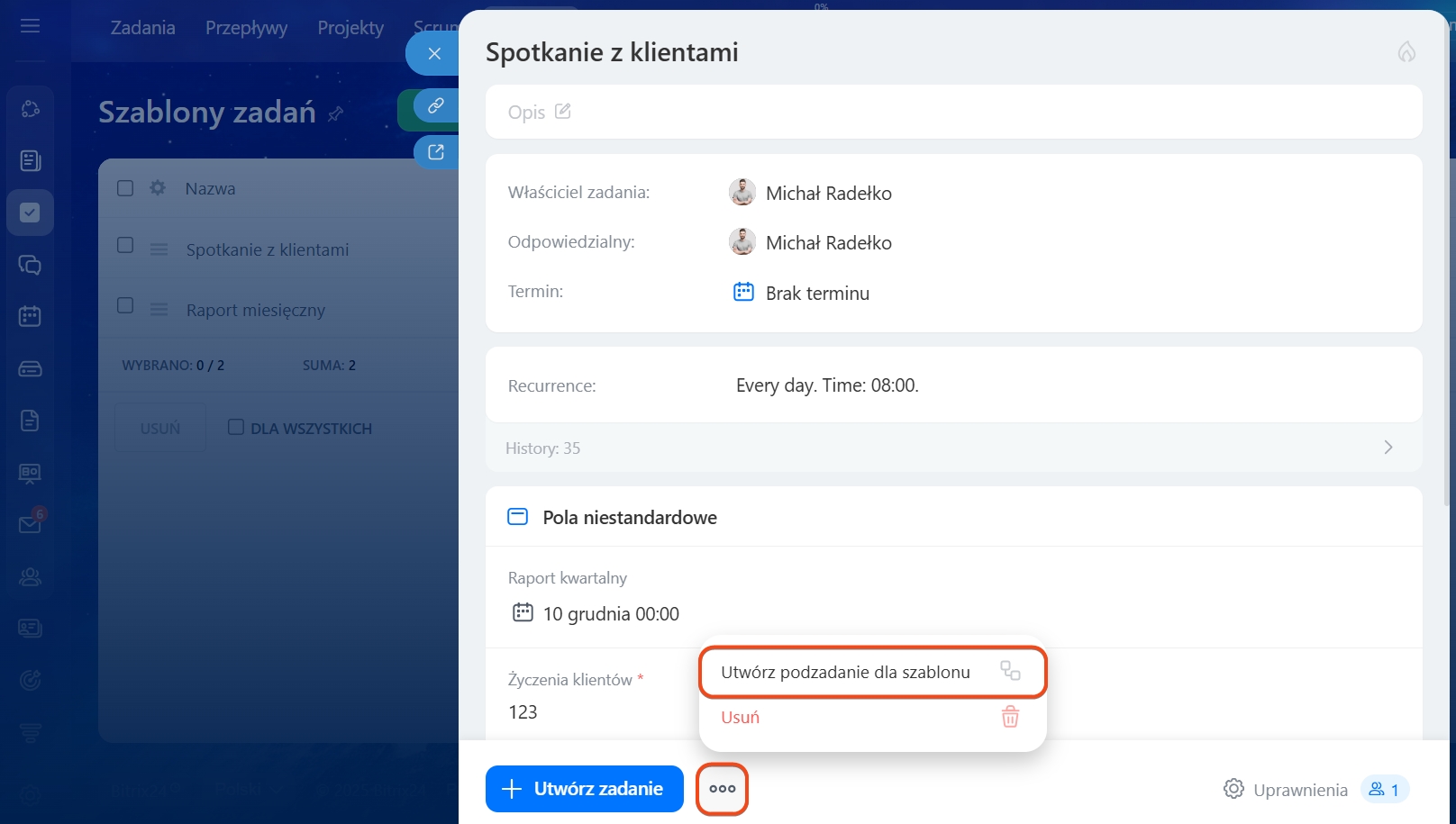1456x824 pixels.
Task: Open the three-dots more actions menu
Action: pos(722,789)
